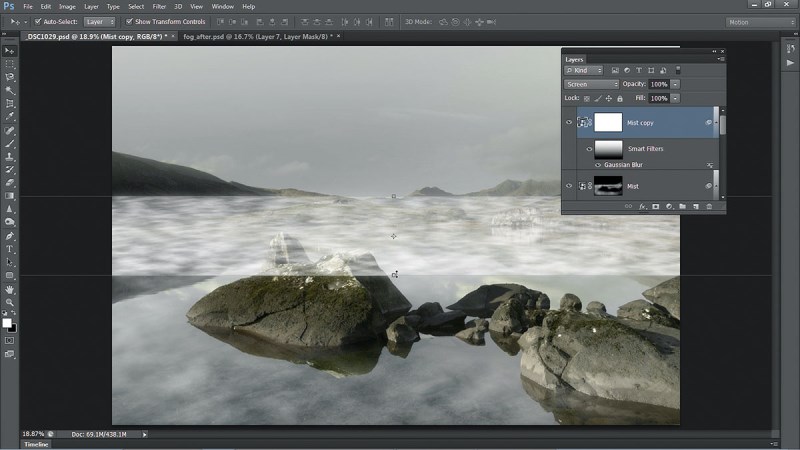Screen dimensions: 800x450
Task: Delete layer using trash icon
Action: pyautogui.click(x=709, y=207)
